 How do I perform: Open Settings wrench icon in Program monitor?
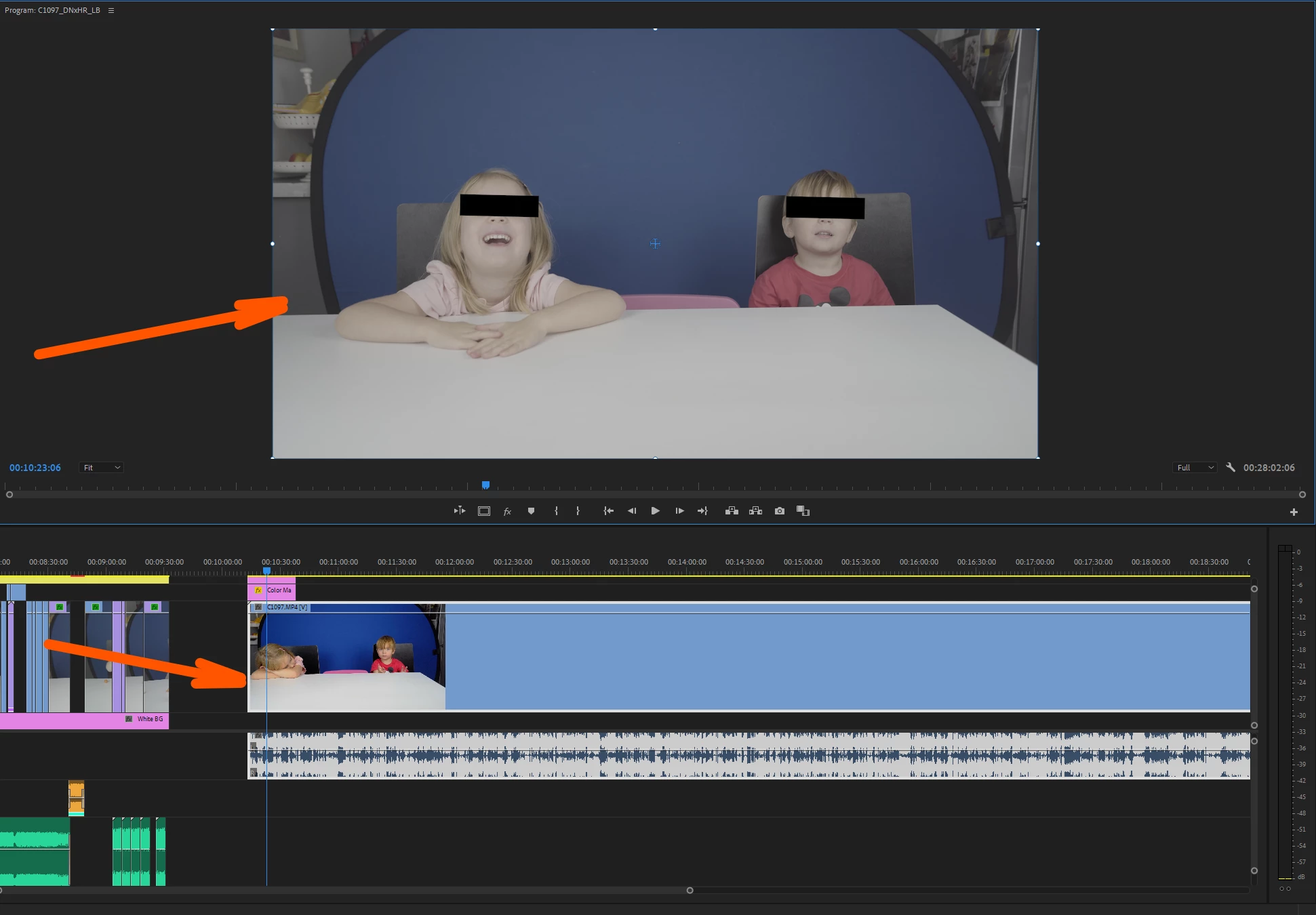point(1231,468)
